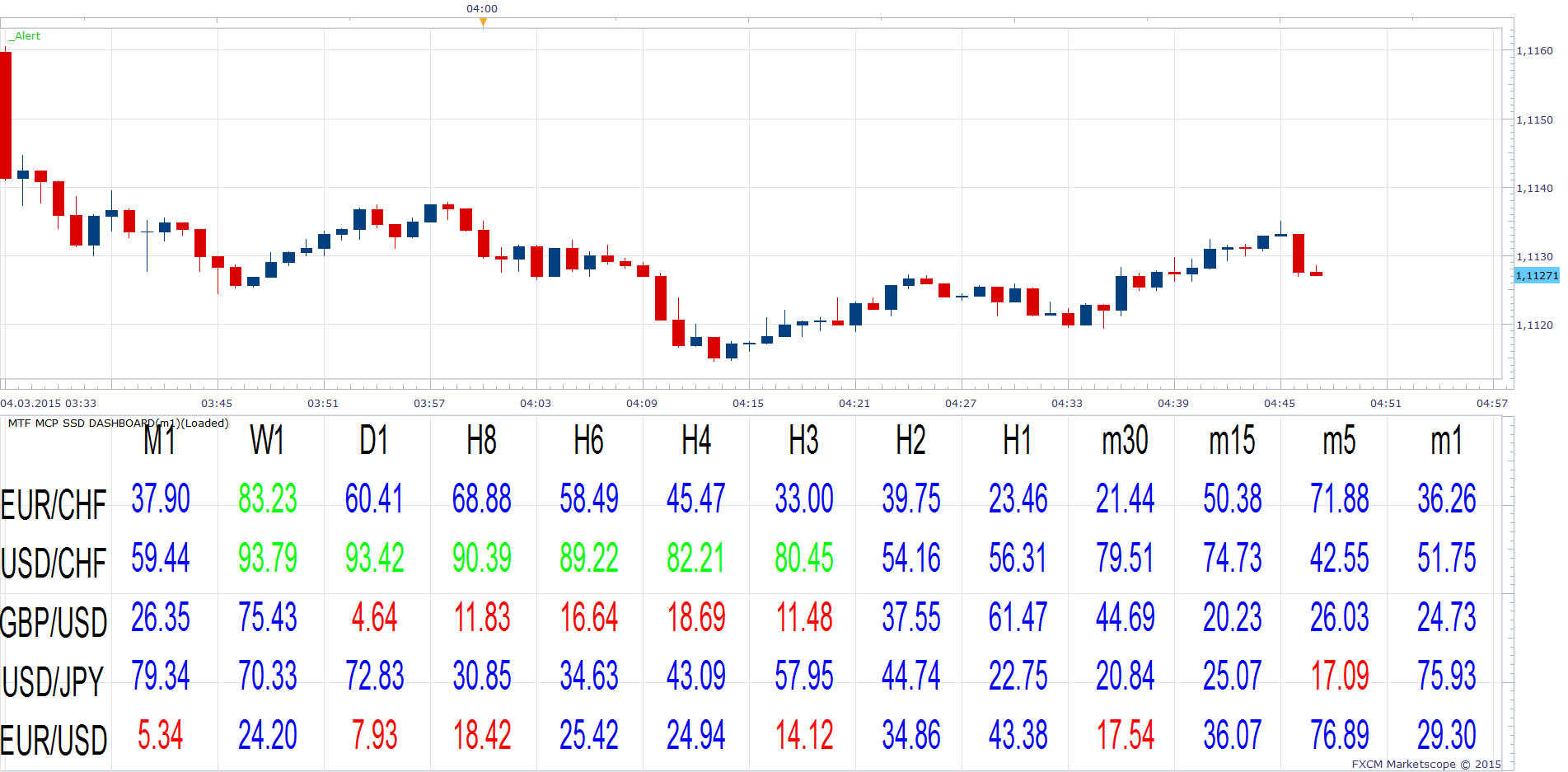
Task: Click the 1,1140 price axis label
Action: (1535, 189)
